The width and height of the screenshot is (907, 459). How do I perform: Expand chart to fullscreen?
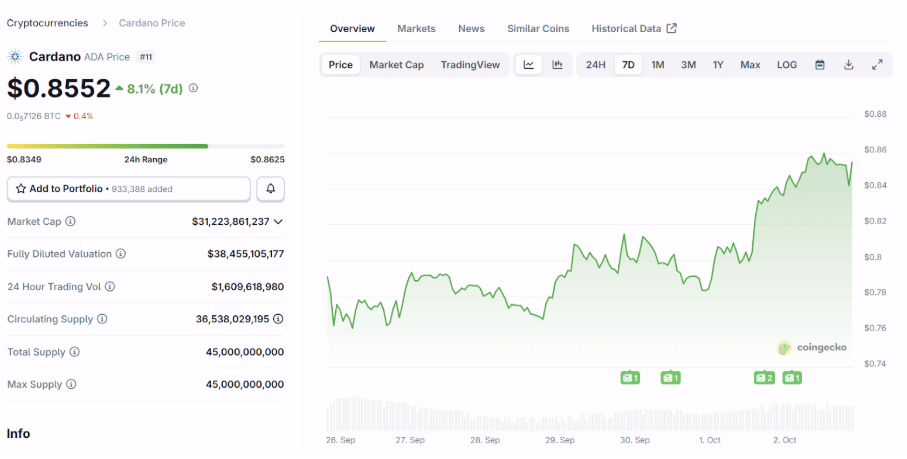(x=877, y=65)
